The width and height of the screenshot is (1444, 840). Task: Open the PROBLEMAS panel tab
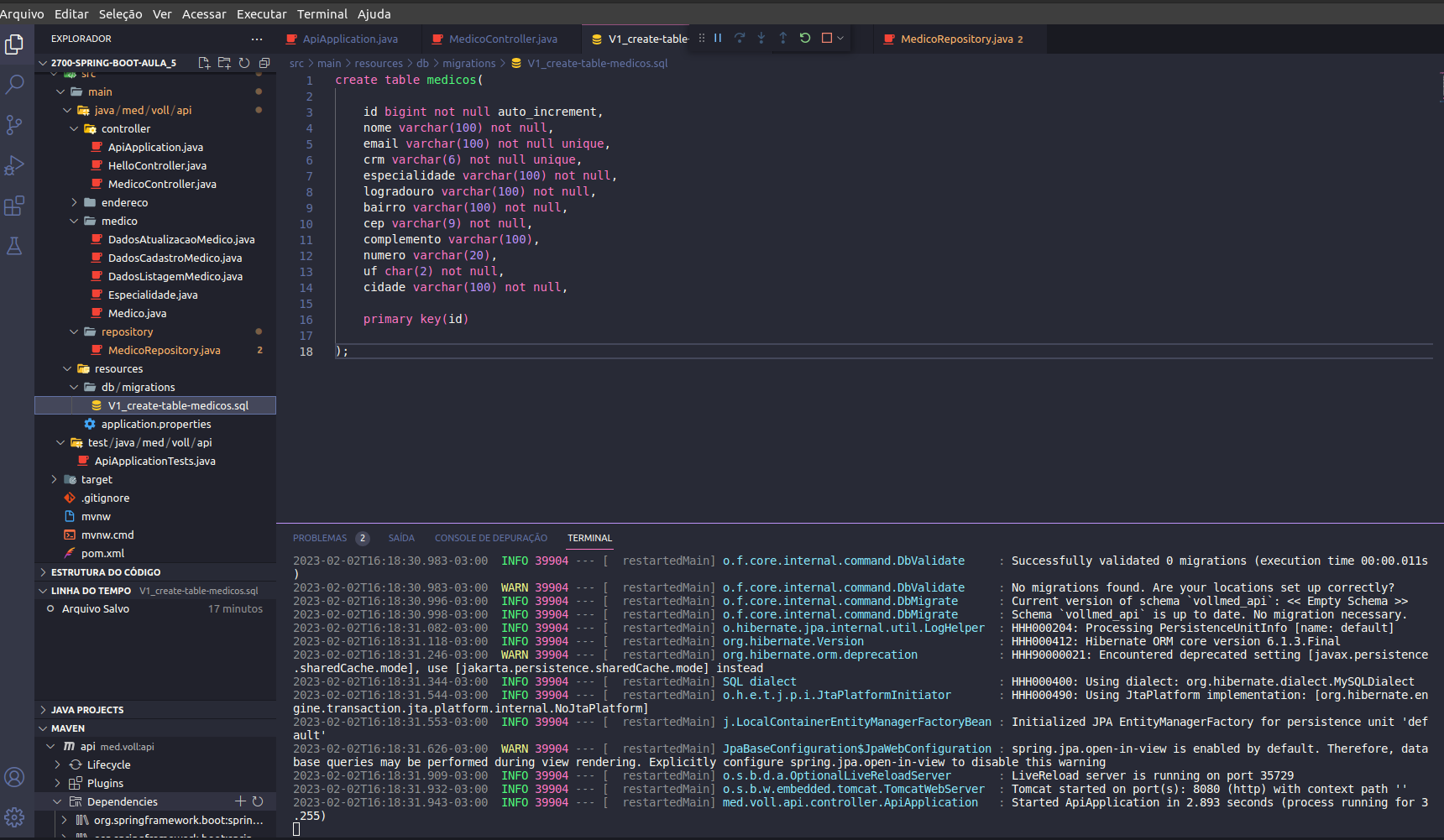pos(320,538)
